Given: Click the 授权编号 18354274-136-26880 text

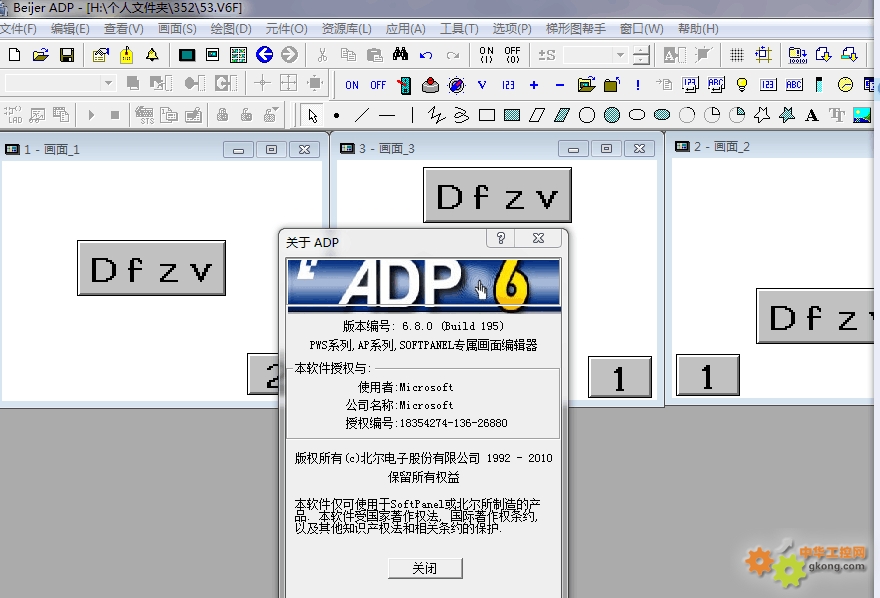Looking at the screenshot, I should (x=426, y=423).
